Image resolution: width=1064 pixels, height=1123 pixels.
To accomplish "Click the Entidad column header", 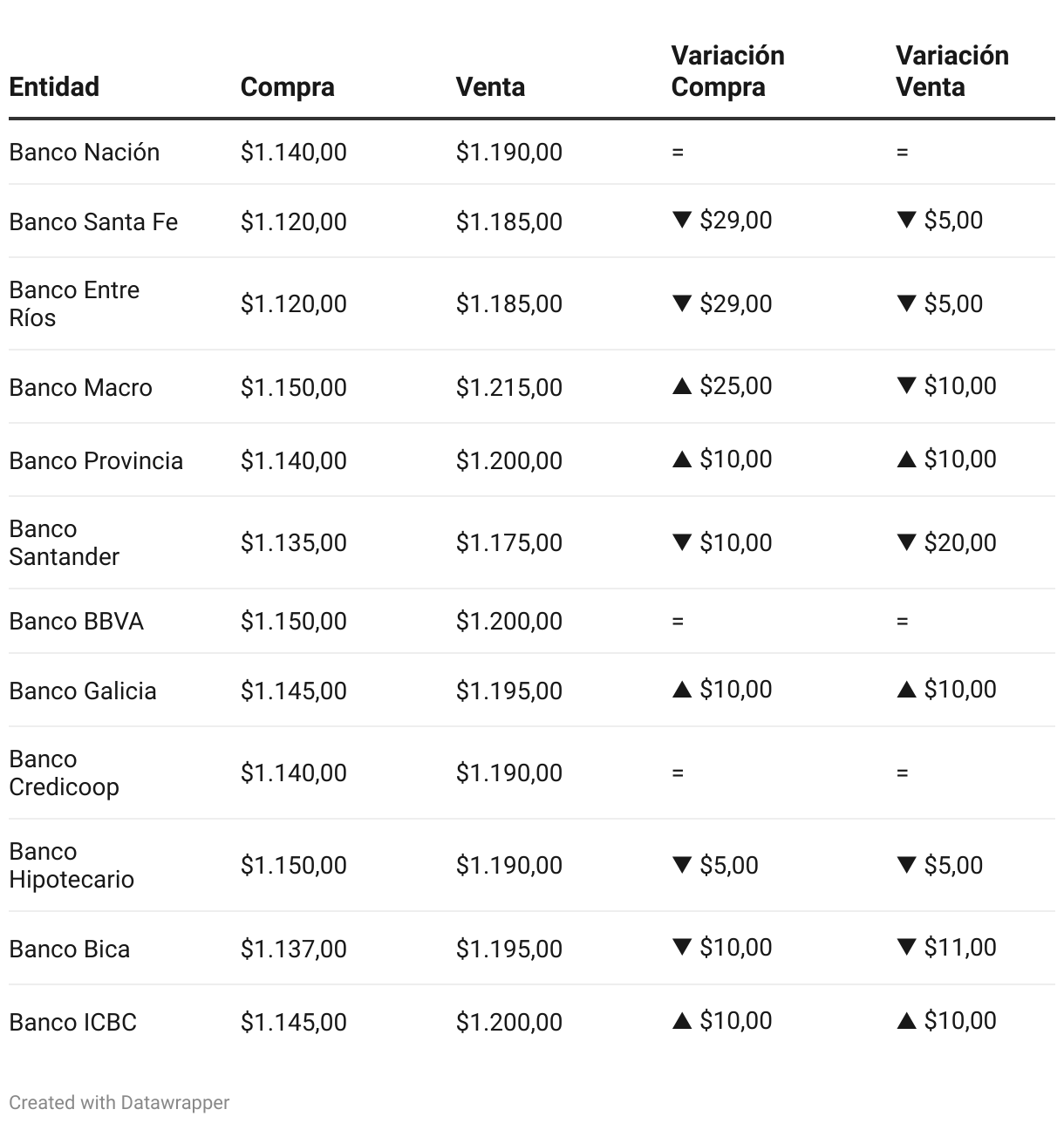I will tap(54, 87).
